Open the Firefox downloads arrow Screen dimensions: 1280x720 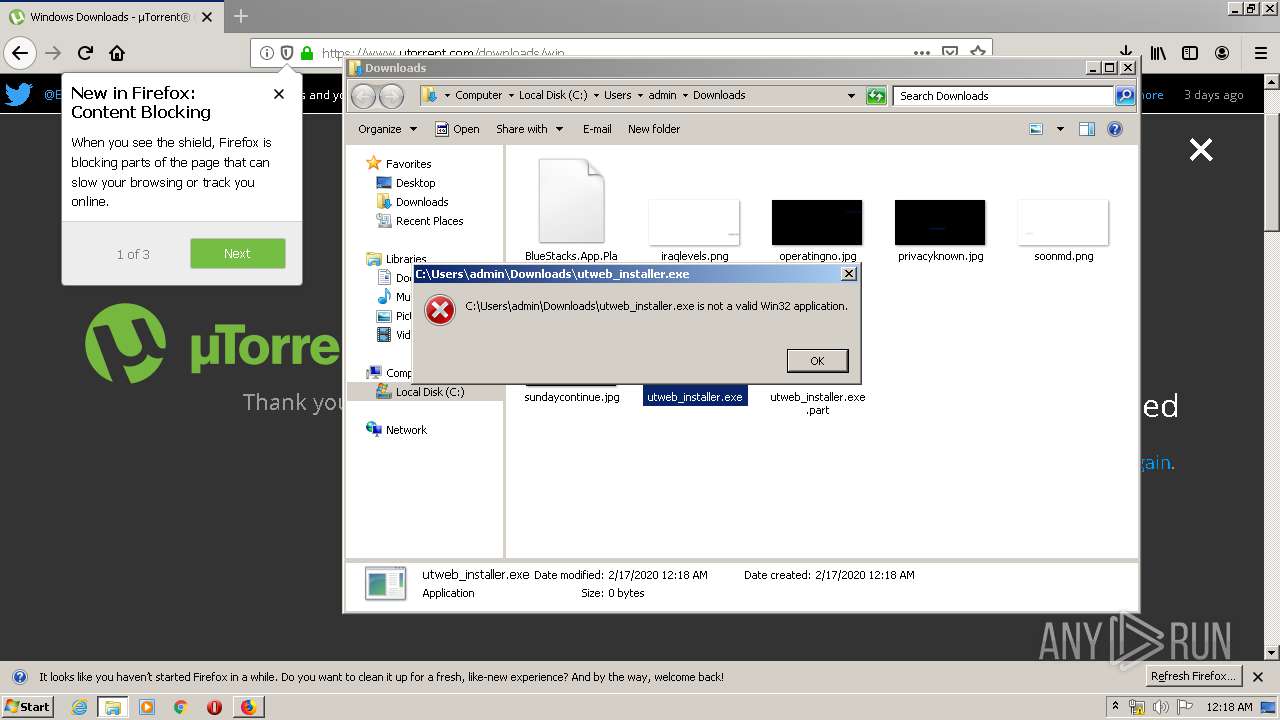(x=1126, y=53)
